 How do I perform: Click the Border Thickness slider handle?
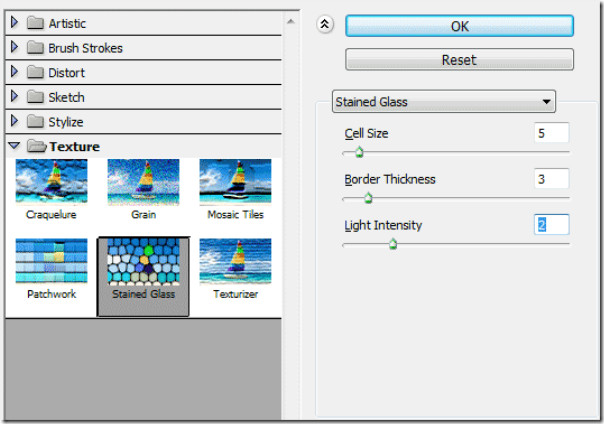pyautogui.click(x=368, y=198)
